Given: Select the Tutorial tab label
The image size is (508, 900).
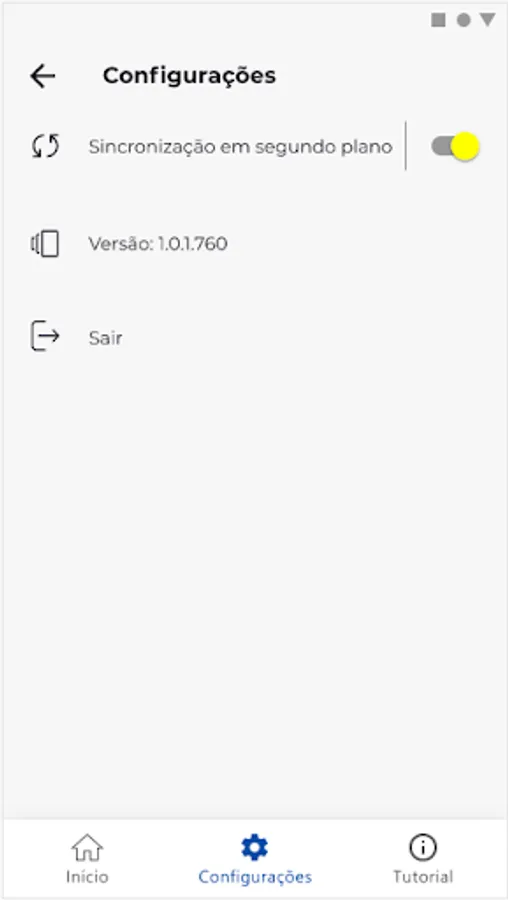Looking at the screenshot, I should [423, 877].
